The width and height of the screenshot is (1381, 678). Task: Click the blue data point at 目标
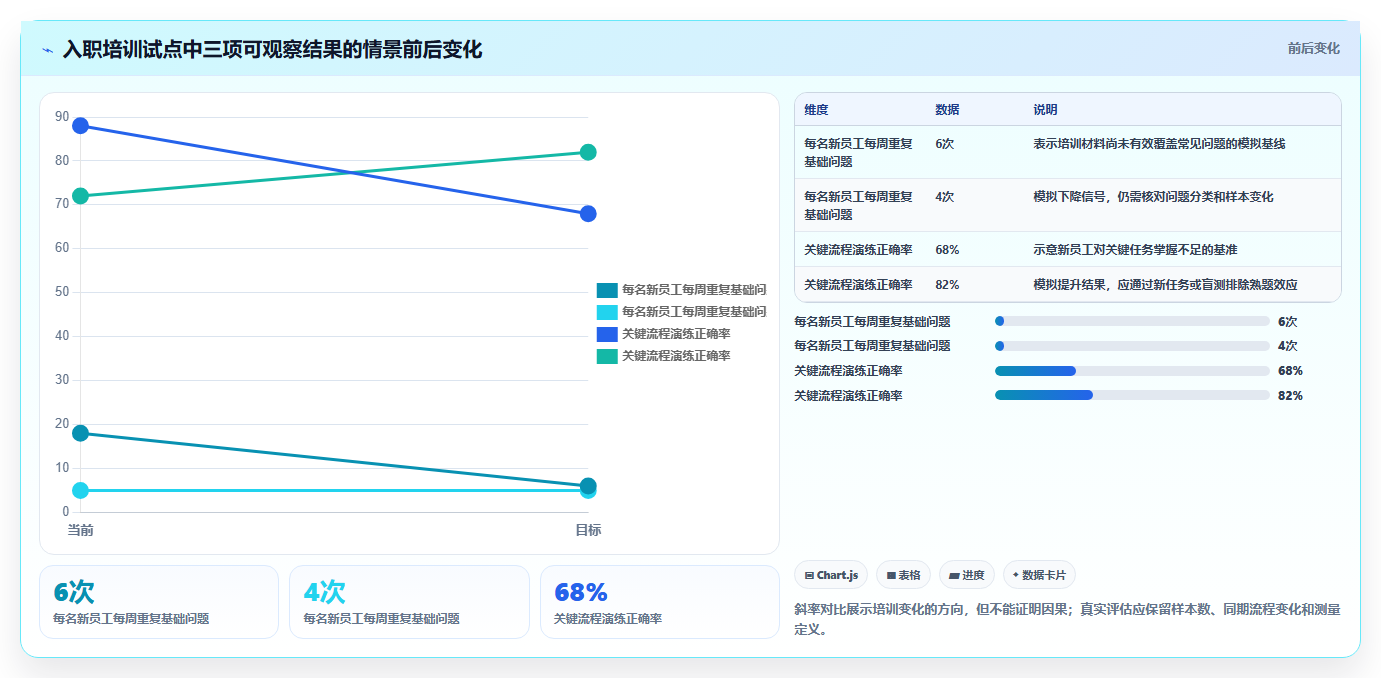pyautogui.click(x=588, y=214)
